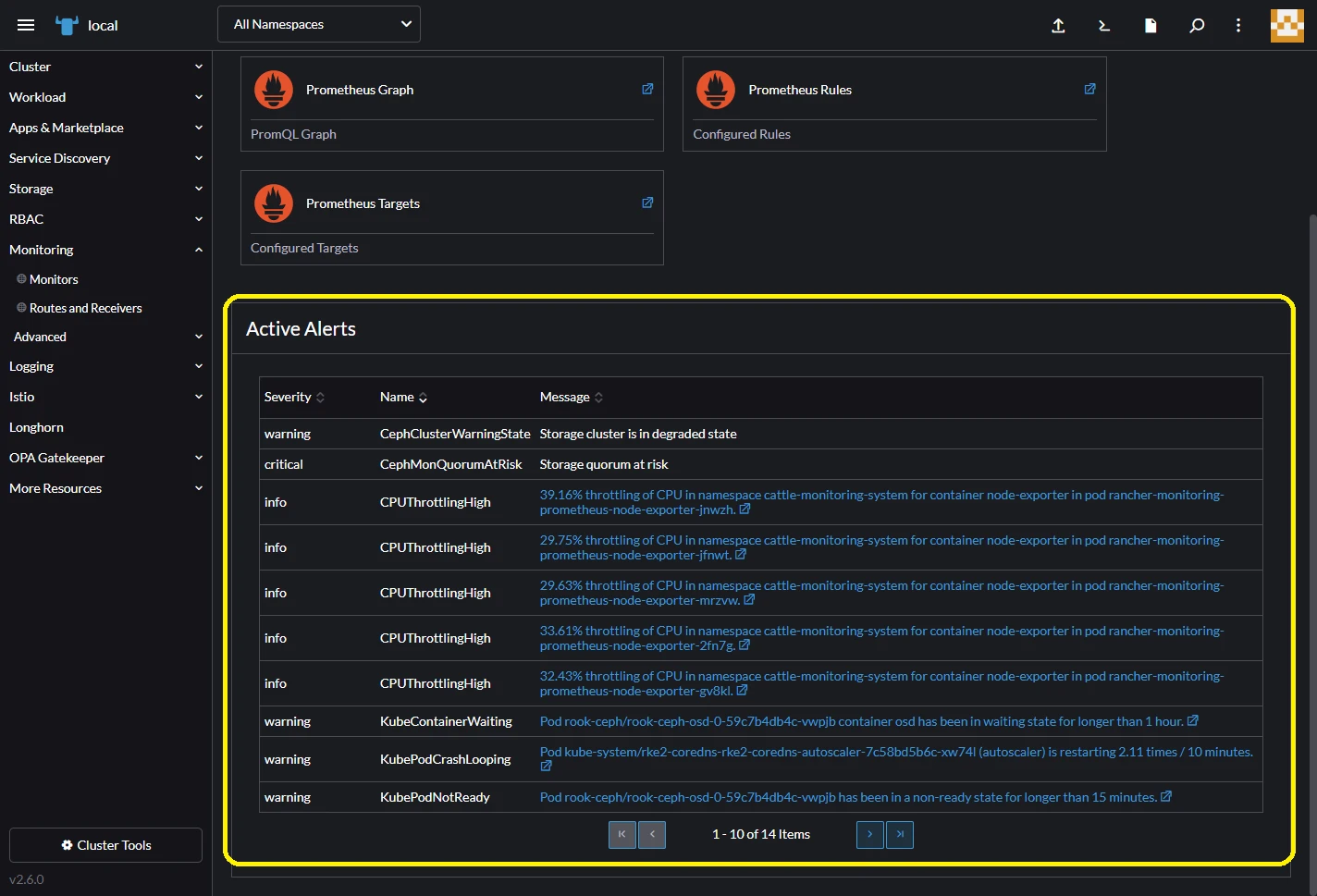The height and width of the screenshot is (896, 1317).
Task: Click the v2.6.0 version label
Action: point(27,879)
